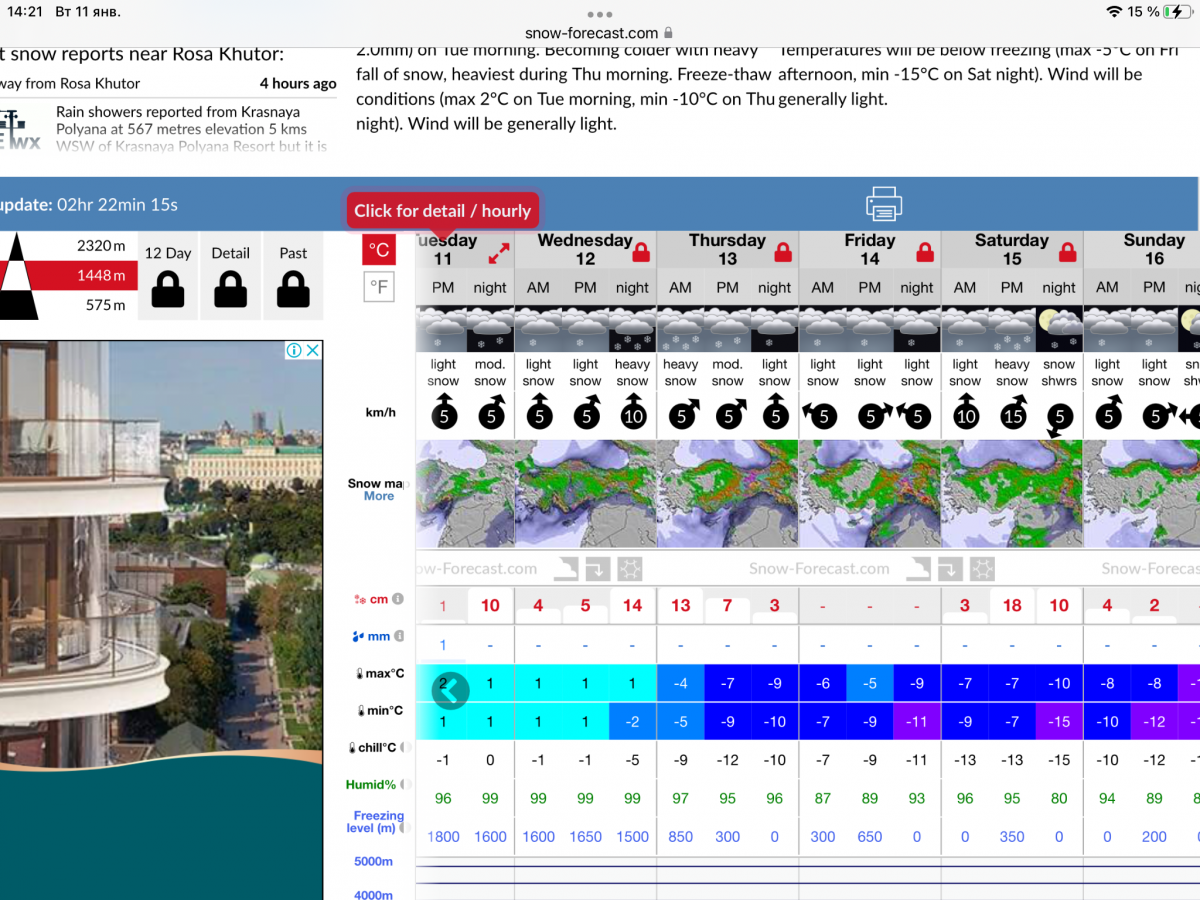This screenshot has height=900, width=1200.
Task: Click the info icon next to cm
Action: tap(398, 599)
